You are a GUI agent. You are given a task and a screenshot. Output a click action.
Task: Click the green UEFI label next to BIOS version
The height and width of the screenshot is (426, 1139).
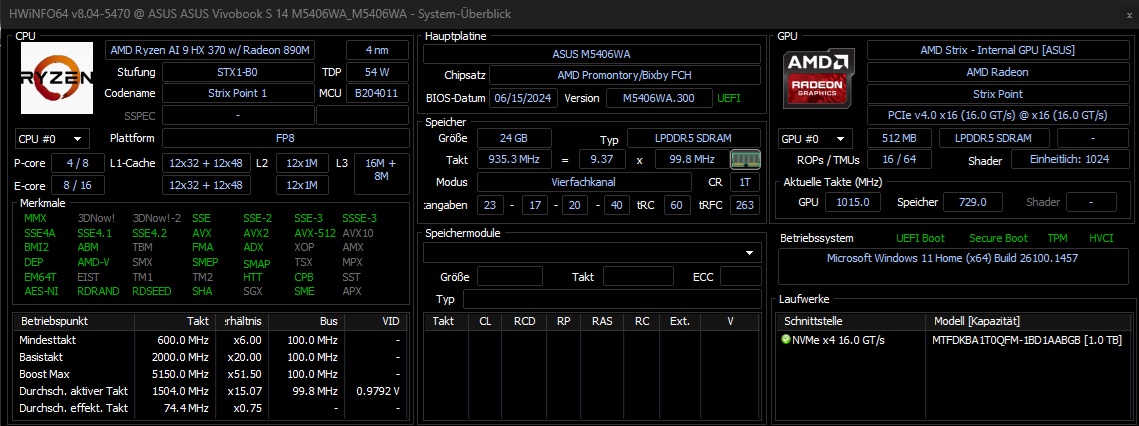(x=729, y=98)
